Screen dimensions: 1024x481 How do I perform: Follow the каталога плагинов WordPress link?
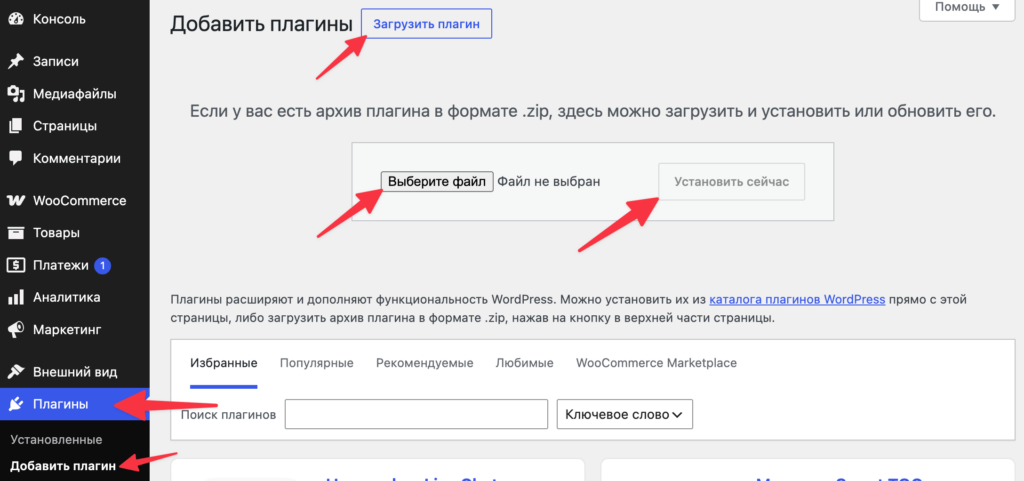[797, 300]
